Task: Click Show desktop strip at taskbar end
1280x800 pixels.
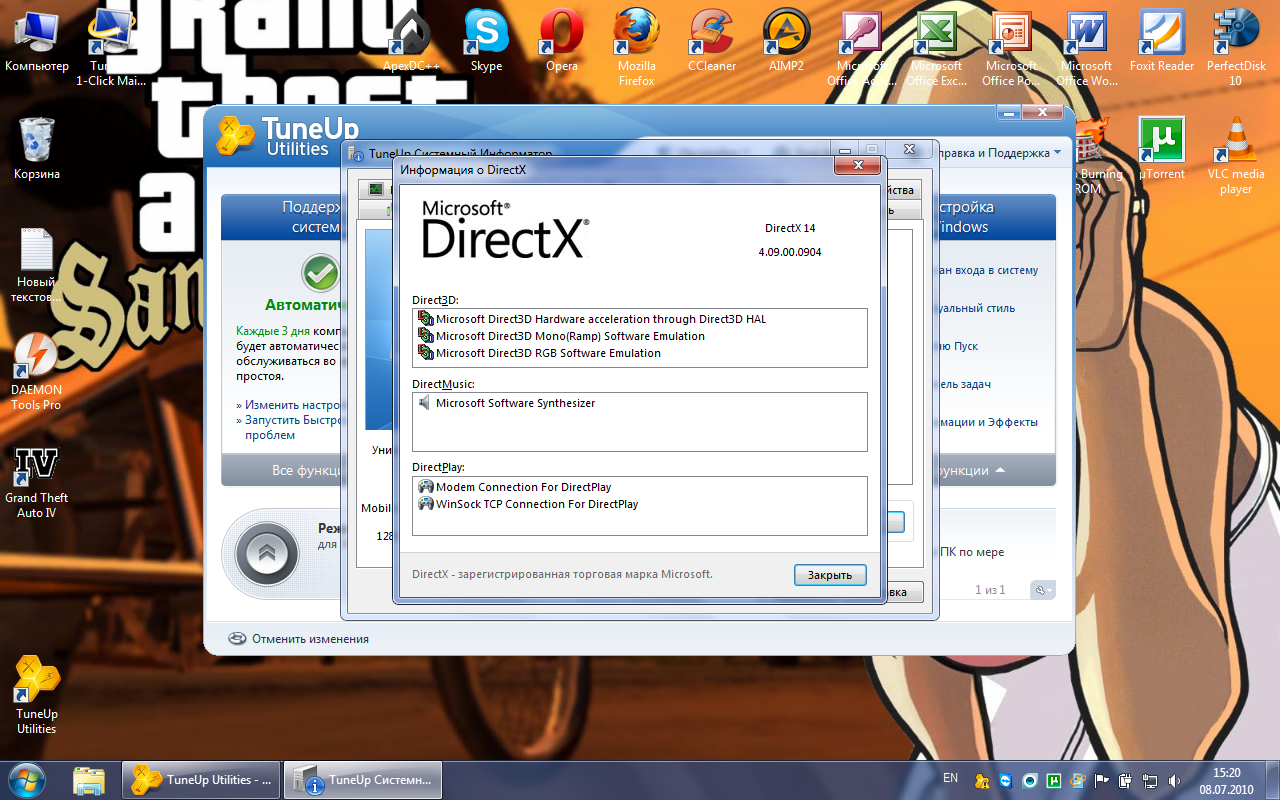Action: coord(1272,780)
